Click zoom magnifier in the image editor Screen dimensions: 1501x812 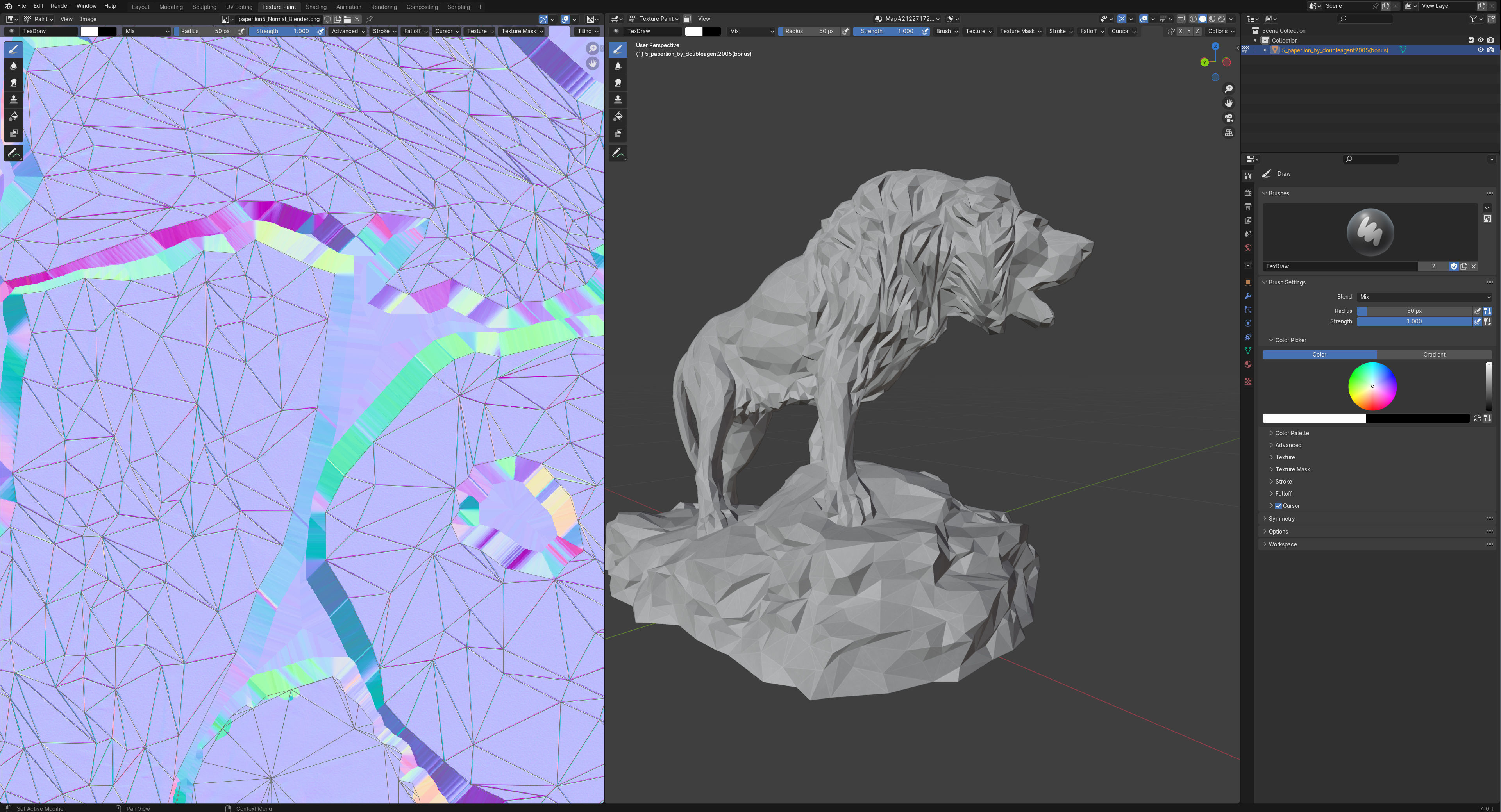(x=593, y=48)
